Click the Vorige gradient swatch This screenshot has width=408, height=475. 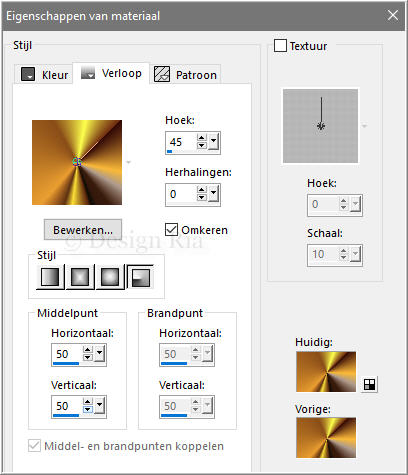pos(326,438)
